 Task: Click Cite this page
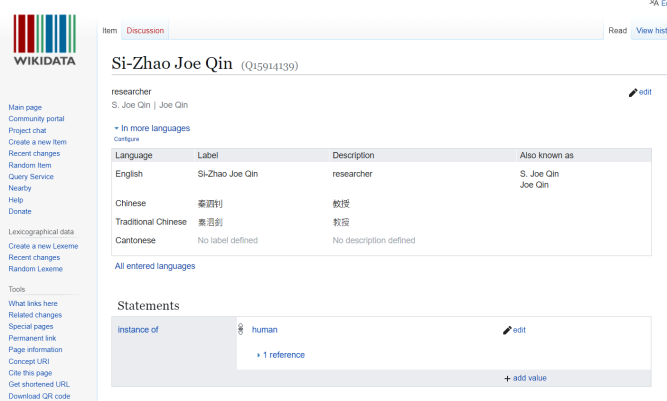tap(30, 373)
